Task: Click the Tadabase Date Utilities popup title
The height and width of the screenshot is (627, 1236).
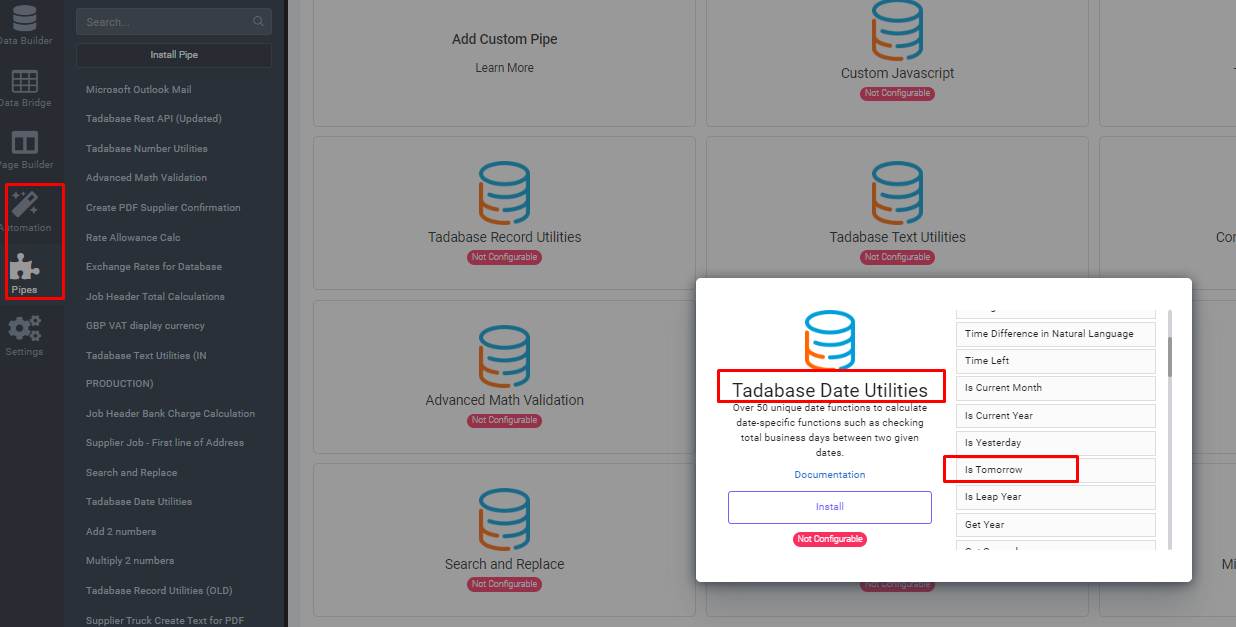Action: tap(830, 390)
